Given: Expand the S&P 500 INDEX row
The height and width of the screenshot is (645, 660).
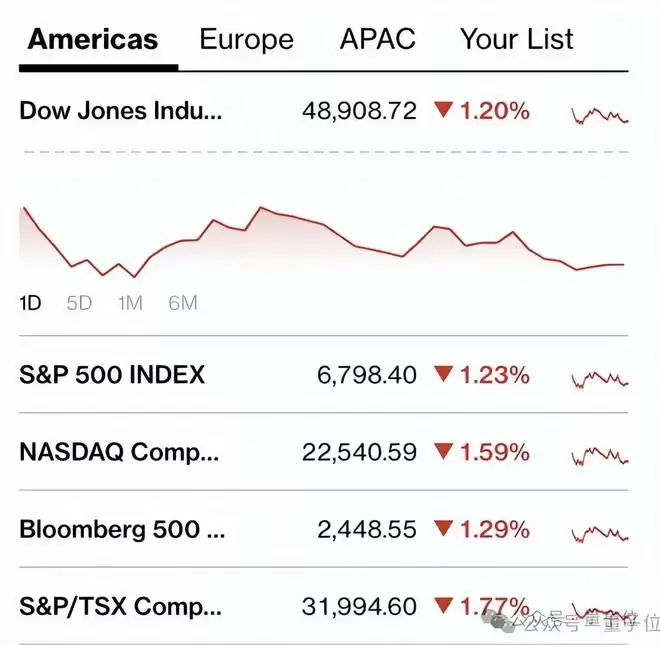Looking at the screenshot, I should pos(112,375).
